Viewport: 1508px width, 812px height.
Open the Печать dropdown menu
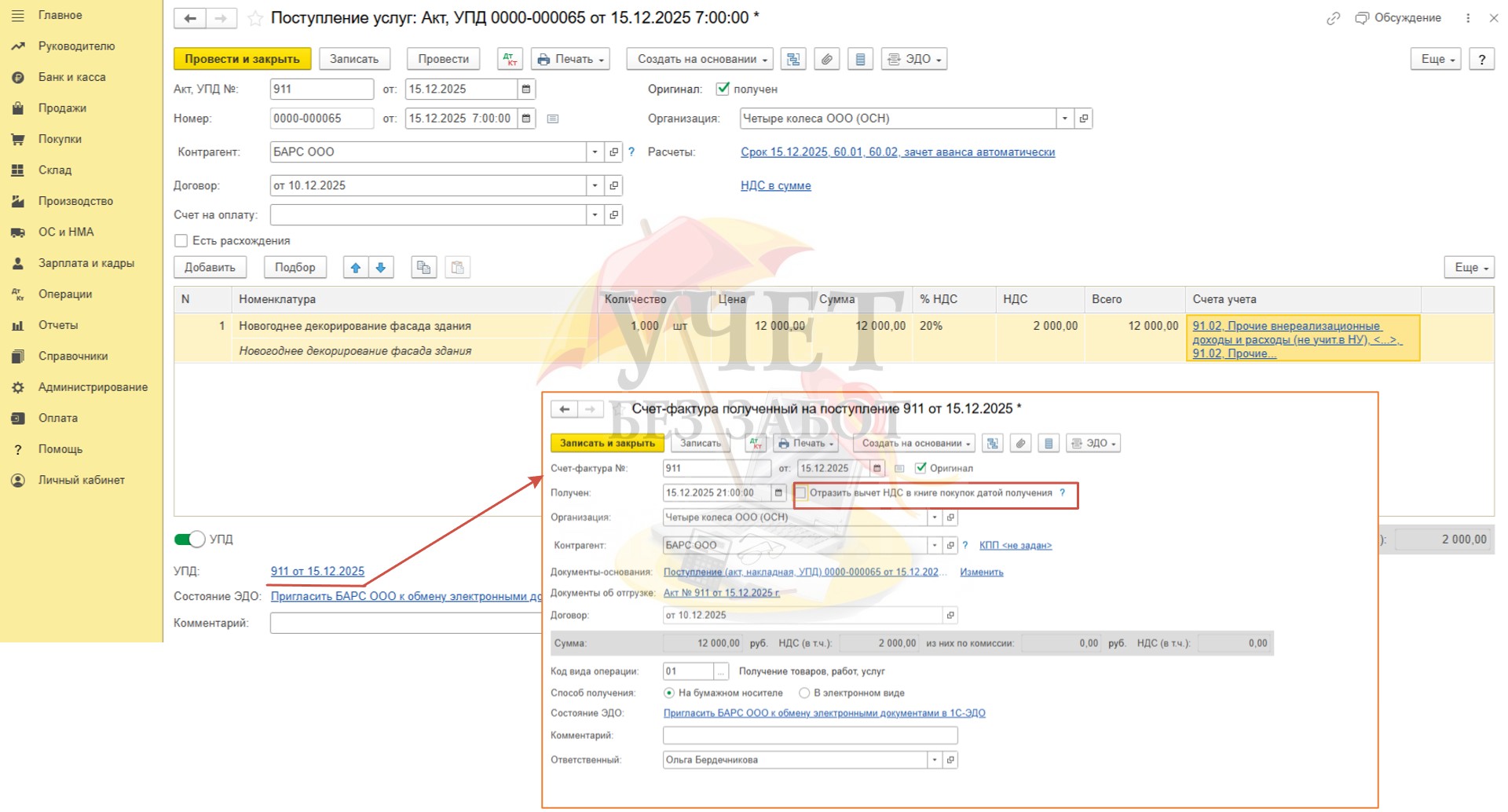point(571,59)
